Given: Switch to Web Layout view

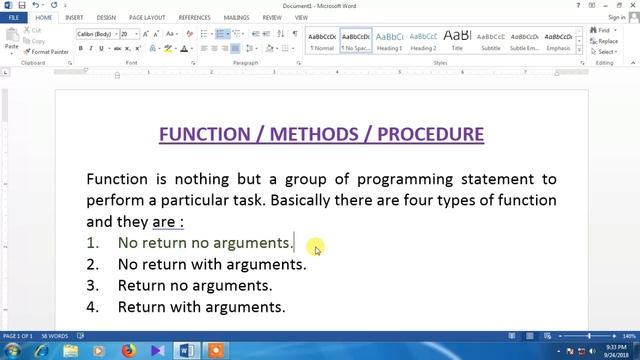Looking at the screenshot, I should pos(547,336).
